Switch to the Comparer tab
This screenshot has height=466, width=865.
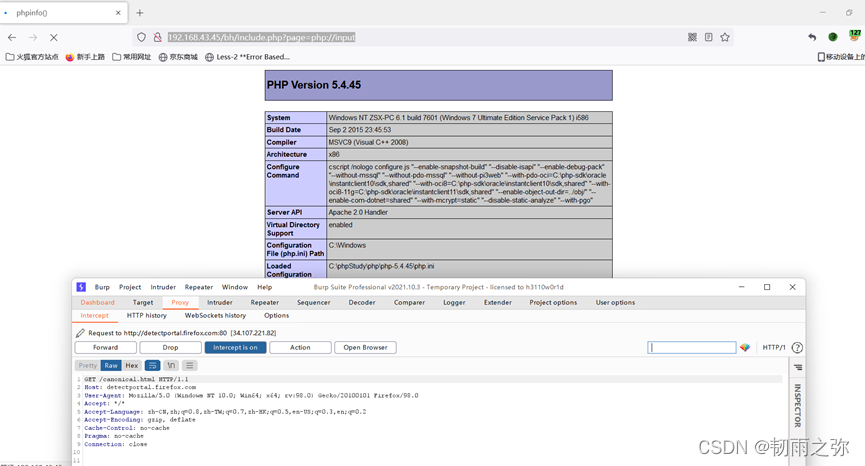409,302
